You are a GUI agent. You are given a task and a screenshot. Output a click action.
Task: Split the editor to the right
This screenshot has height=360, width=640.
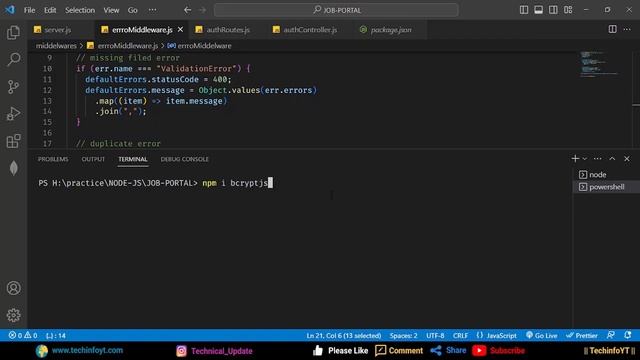pyautogui.click(x=613, y=29)
